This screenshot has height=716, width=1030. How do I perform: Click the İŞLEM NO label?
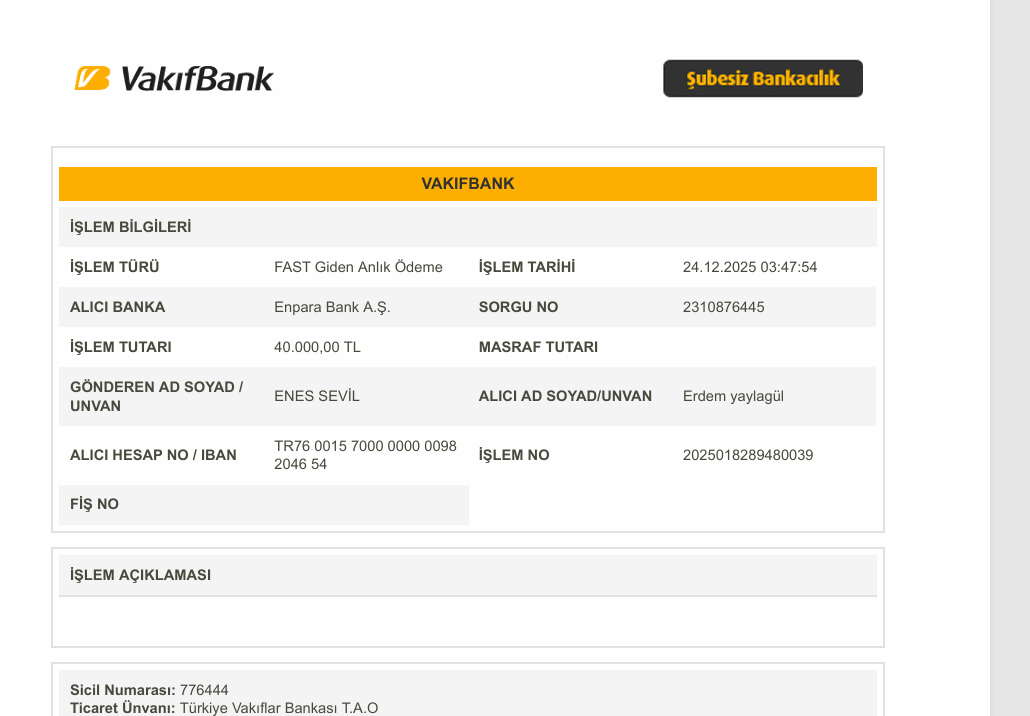click(x=514, y=455)
